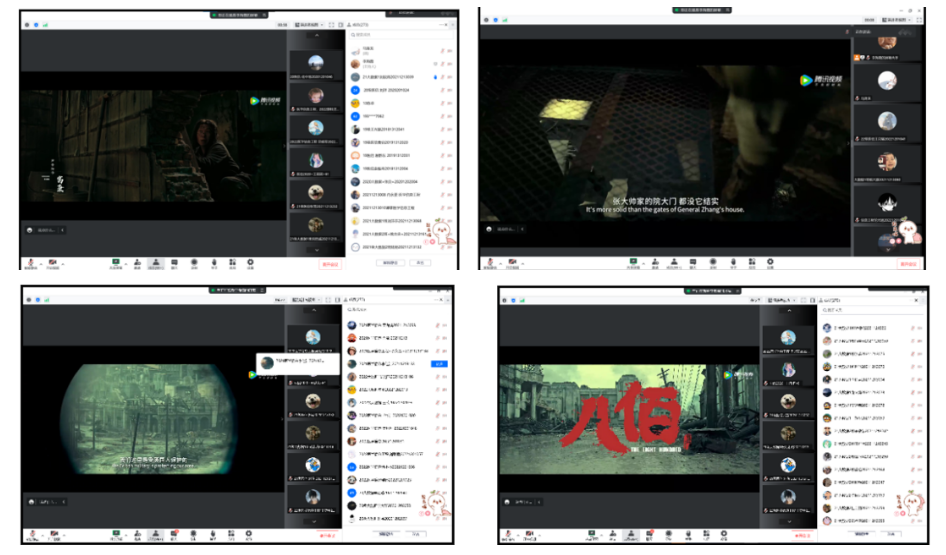Click highlighted manage members icon in woman-by-wall window

tap(156, 263)
